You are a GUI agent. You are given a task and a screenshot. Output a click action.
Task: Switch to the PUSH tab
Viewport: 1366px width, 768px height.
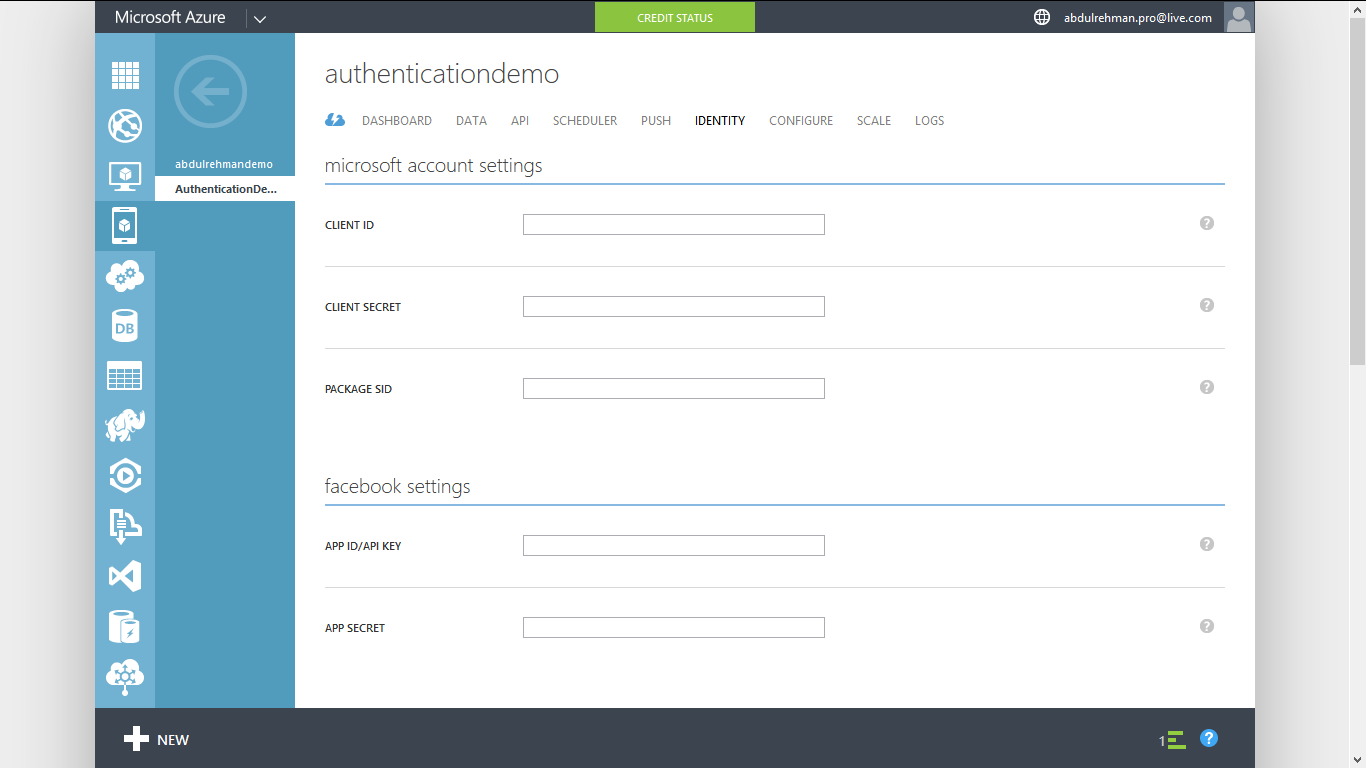coord(656,120)
